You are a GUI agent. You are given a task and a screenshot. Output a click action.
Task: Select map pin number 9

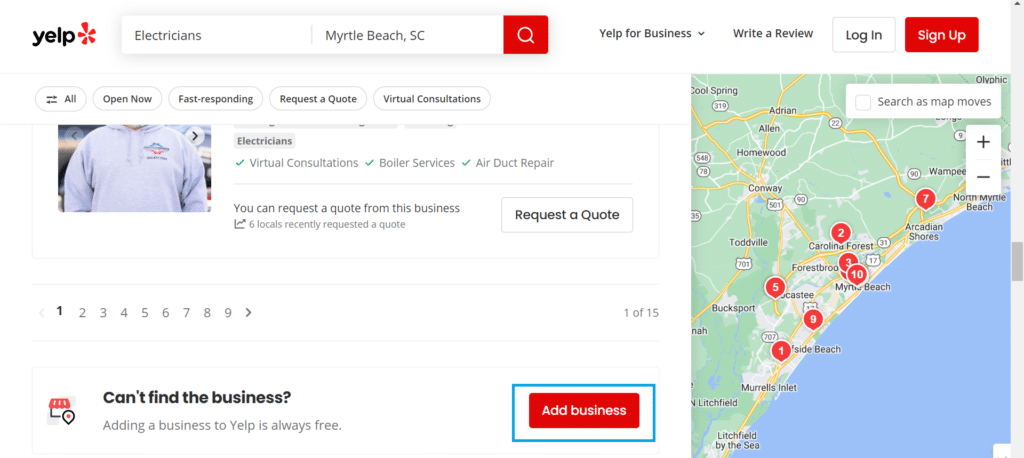tap(812, 319)
